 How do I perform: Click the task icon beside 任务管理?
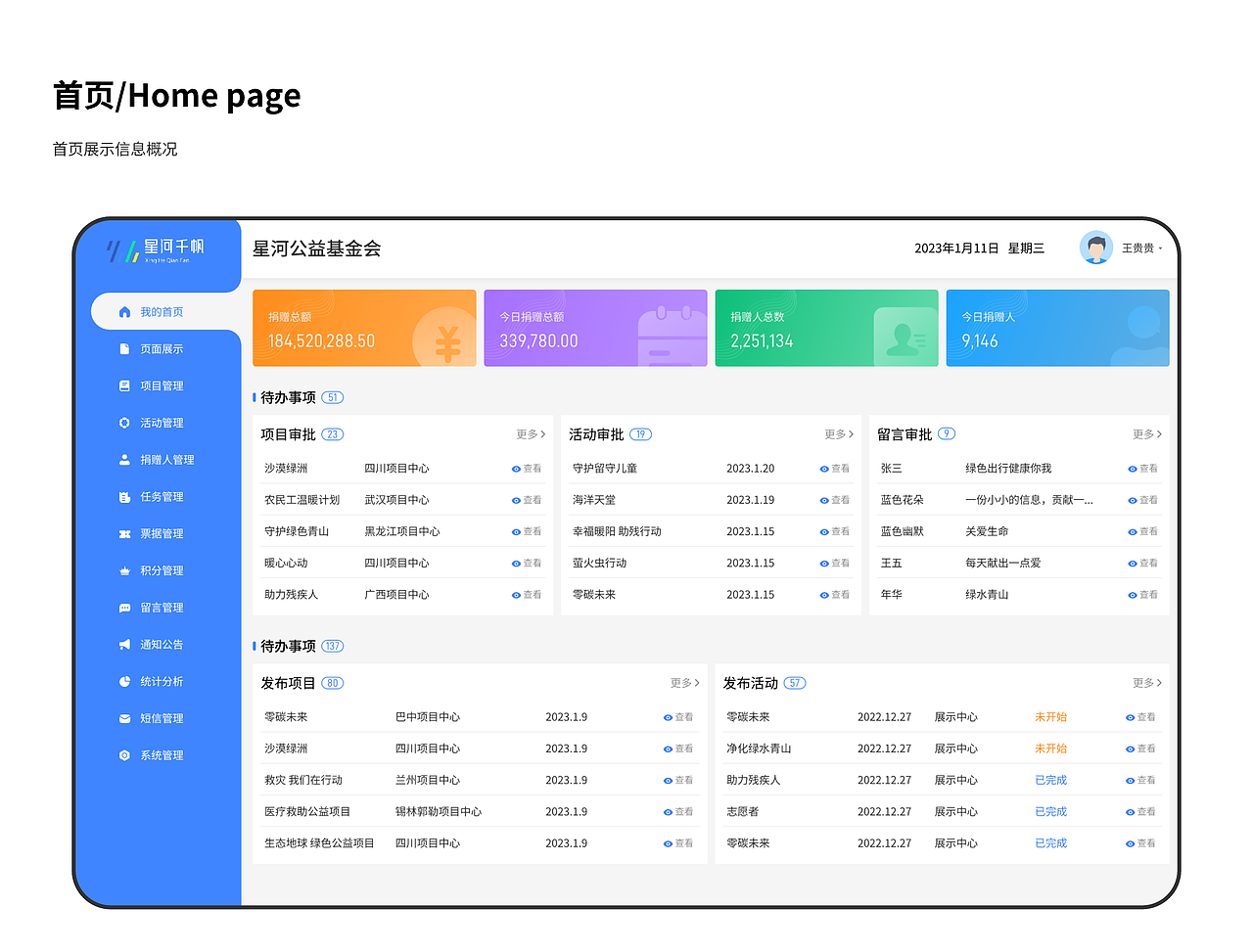coord(124,497)
